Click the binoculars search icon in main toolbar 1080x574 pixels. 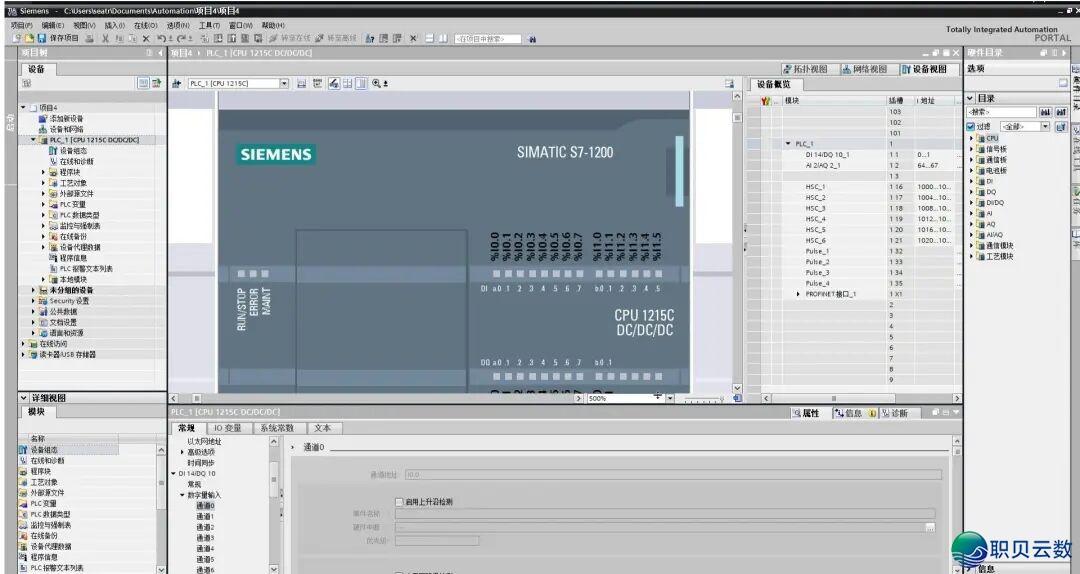point(532,39)
